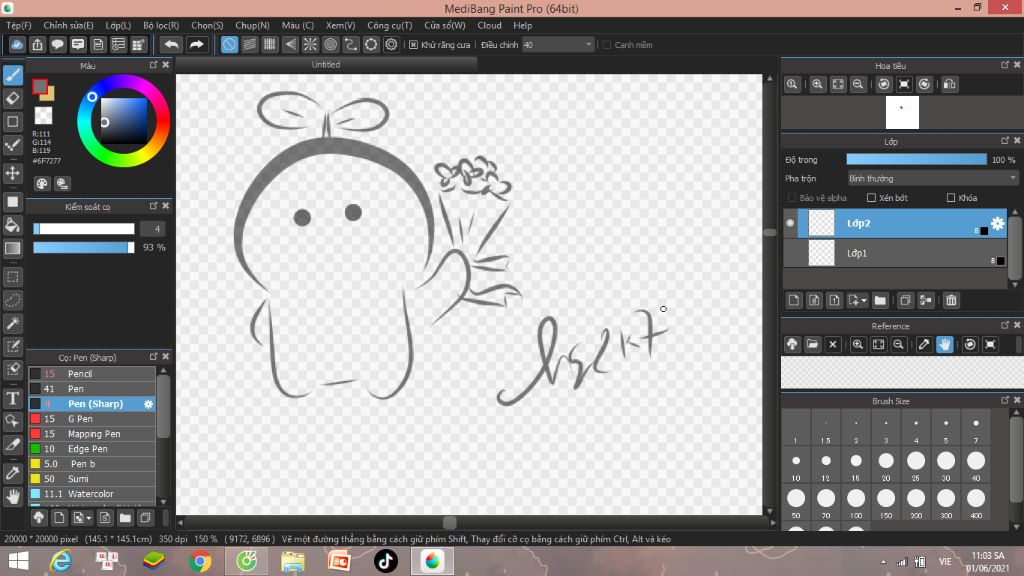
Task: Pick brush size preset 400
Action: [x=976, y=503]
